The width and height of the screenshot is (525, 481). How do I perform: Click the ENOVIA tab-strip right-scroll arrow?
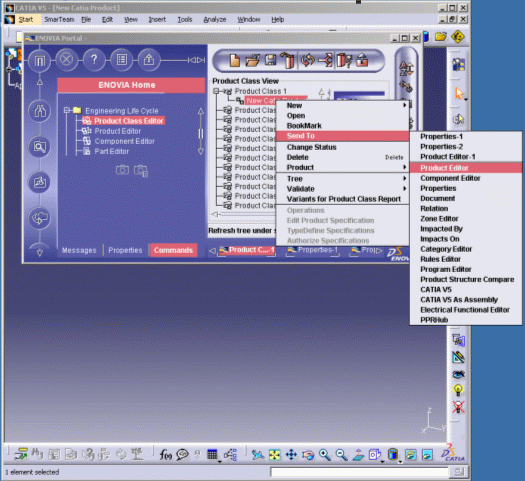(380, 250)
